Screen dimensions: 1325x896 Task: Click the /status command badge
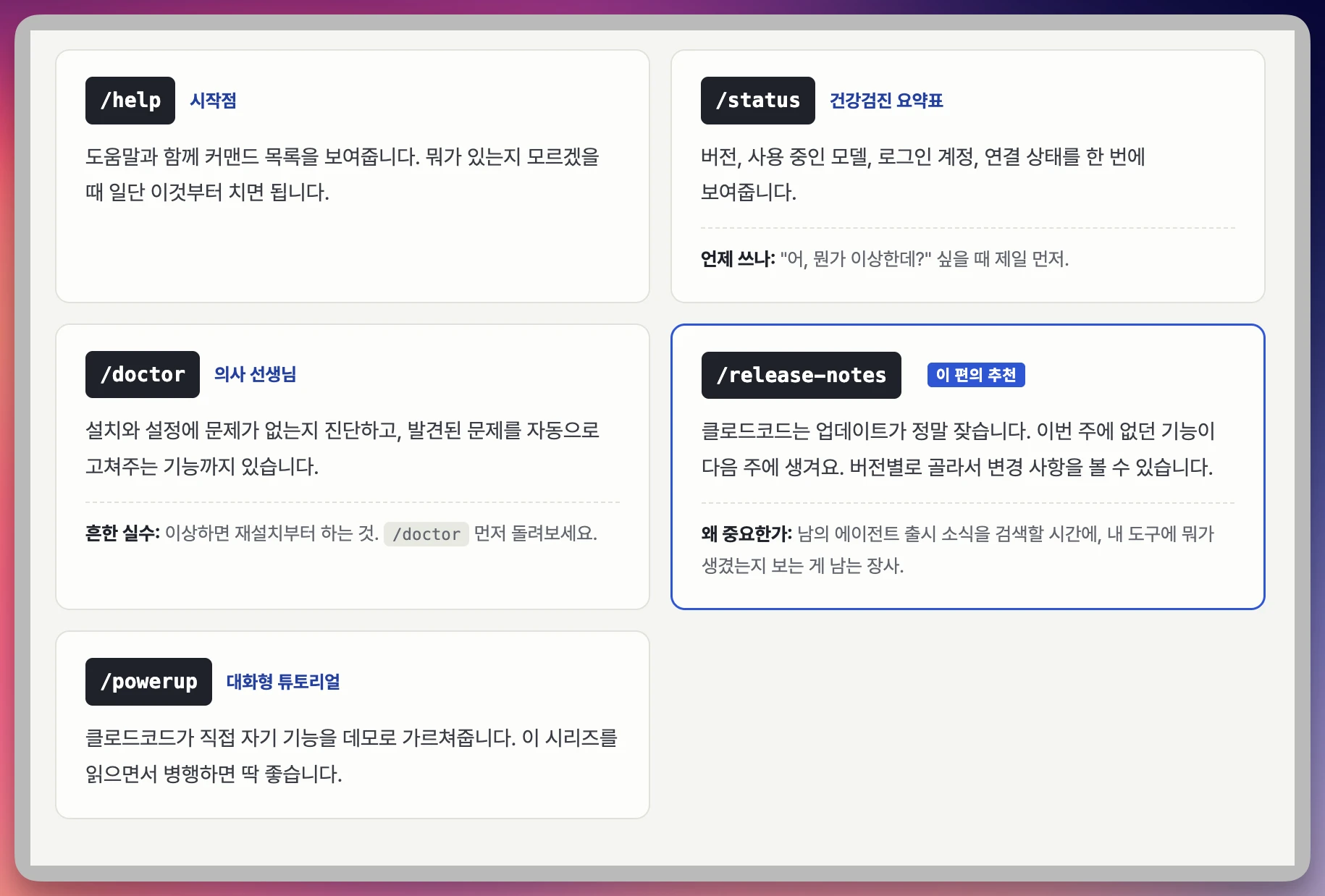pyautogui.click(x=758, y=101)
